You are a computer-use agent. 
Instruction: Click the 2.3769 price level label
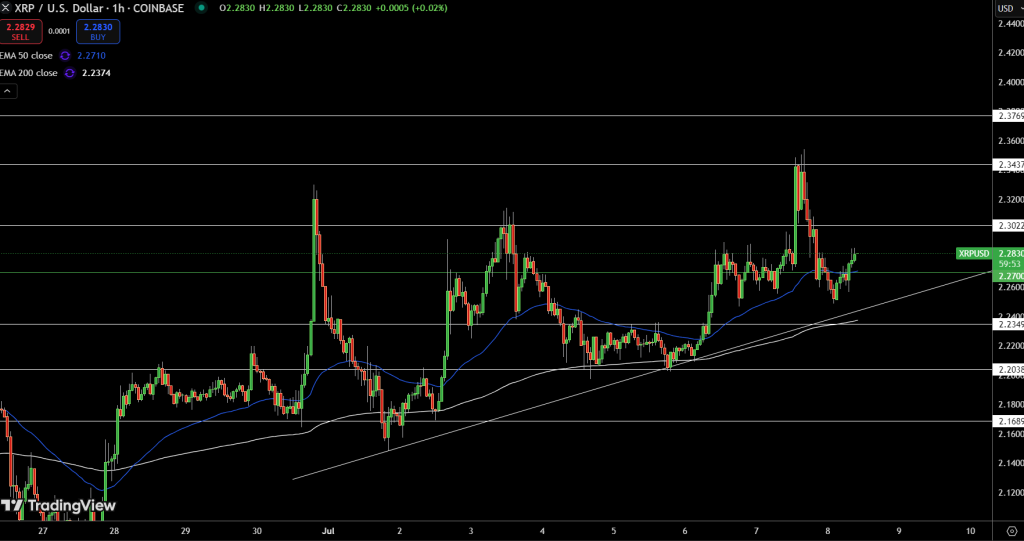(x=1008, y=116)
